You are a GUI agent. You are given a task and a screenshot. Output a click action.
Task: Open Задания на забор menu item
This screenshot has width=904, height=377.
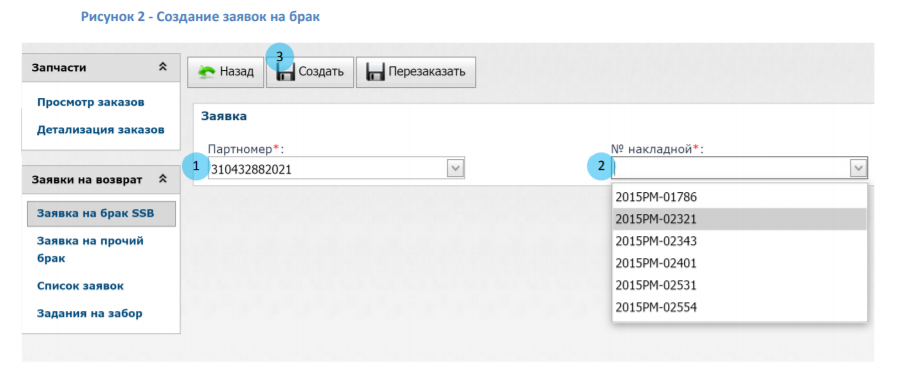pos(89,314)
